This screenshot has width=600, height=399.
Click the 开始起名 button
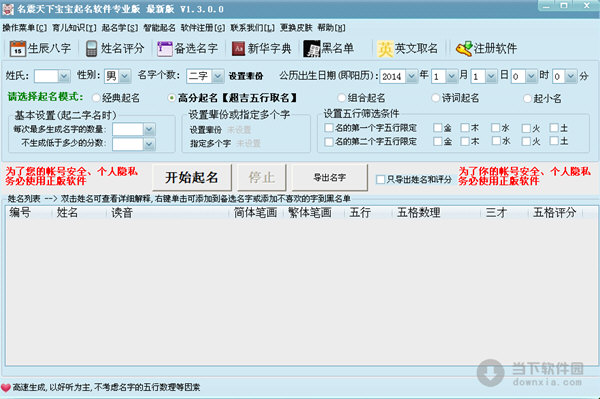pos(192,177)
